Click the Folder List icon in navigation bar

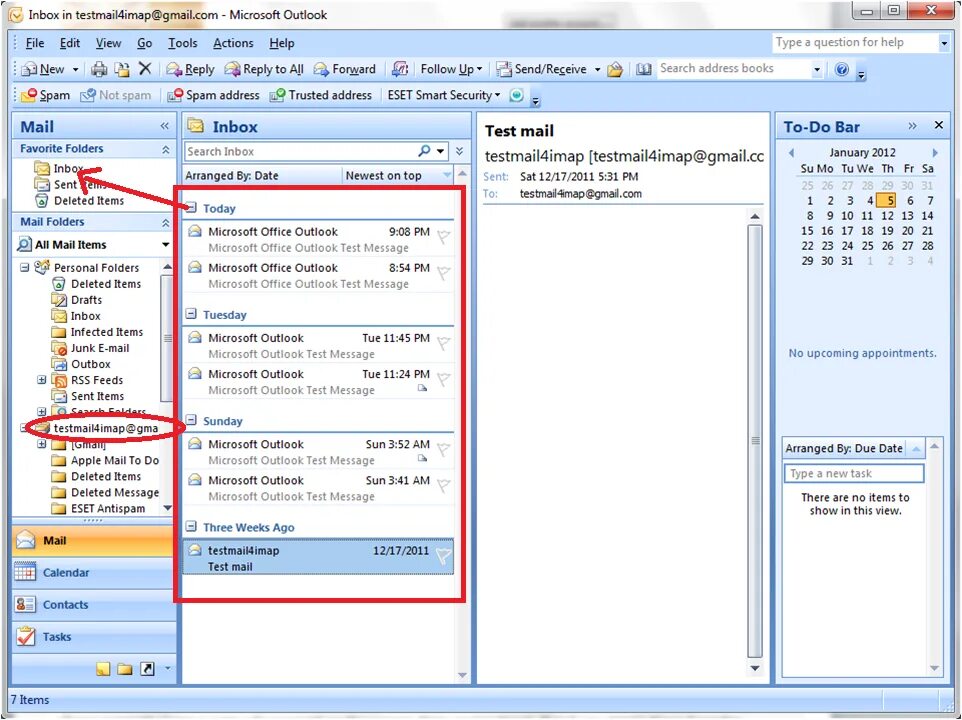(125, 669)
